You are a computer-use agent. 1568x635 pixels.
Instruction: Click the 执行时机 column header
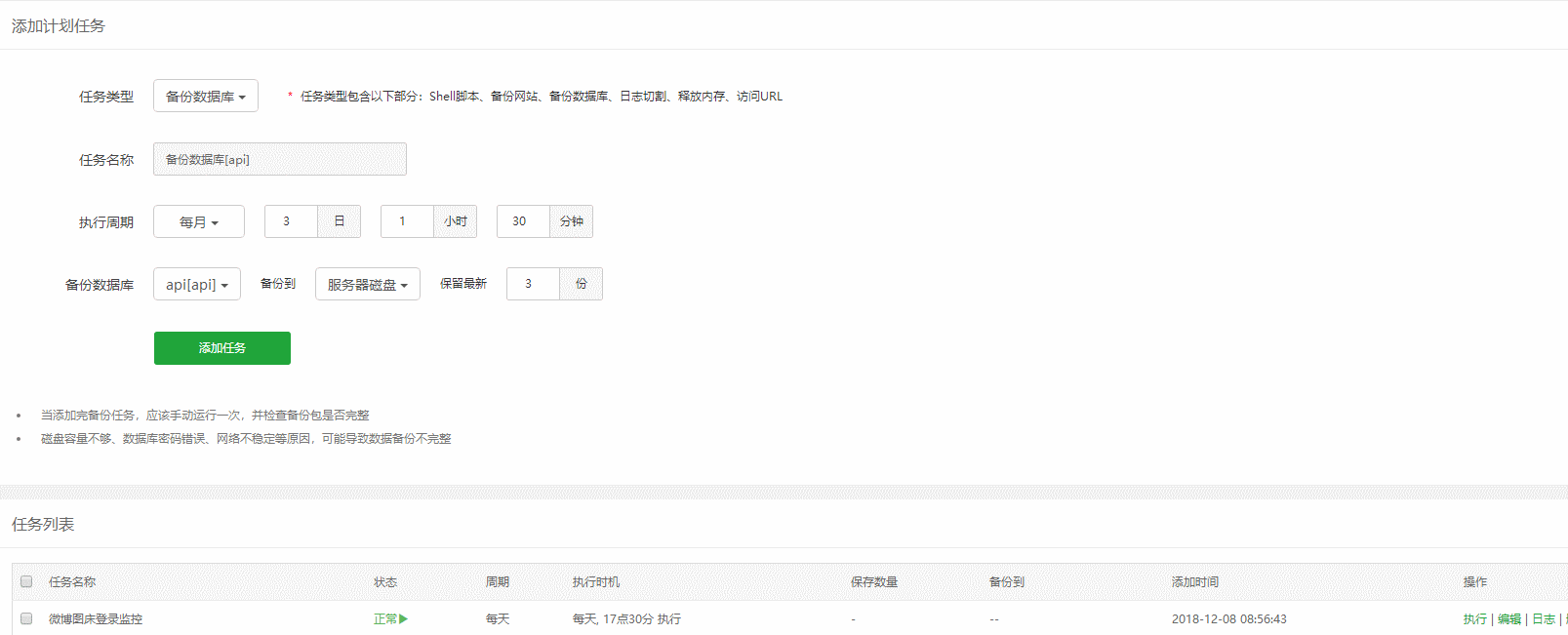click(596, 581)
